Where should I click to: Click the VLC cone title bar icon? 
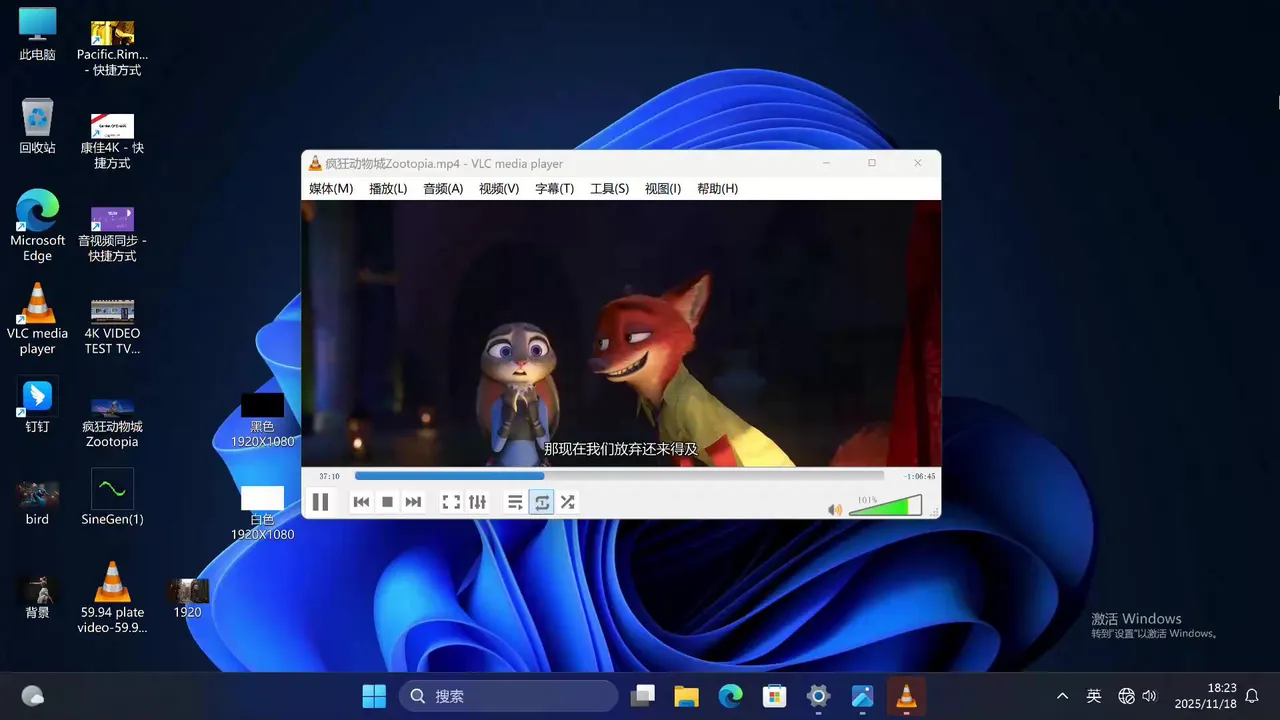[x=315, y=163]
